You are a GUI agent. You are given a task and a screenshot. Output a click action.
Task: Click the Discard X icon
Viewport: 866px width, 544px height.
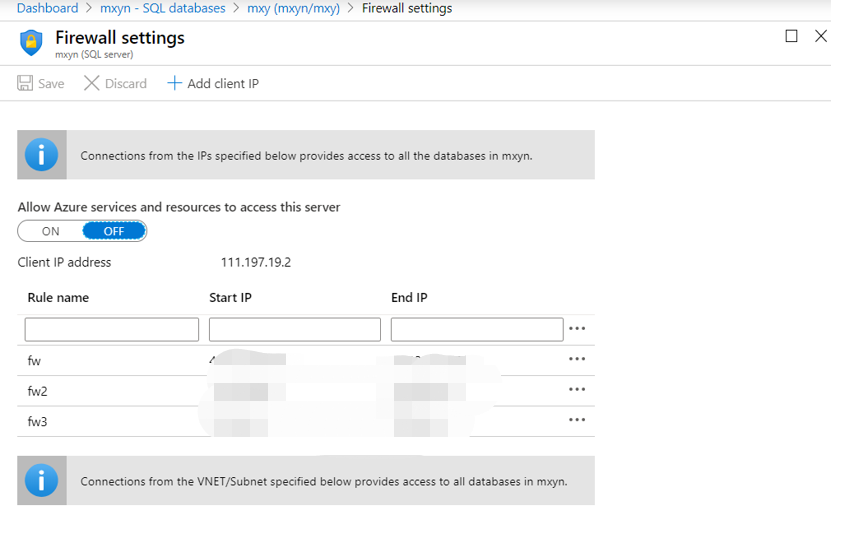(91, 83)
